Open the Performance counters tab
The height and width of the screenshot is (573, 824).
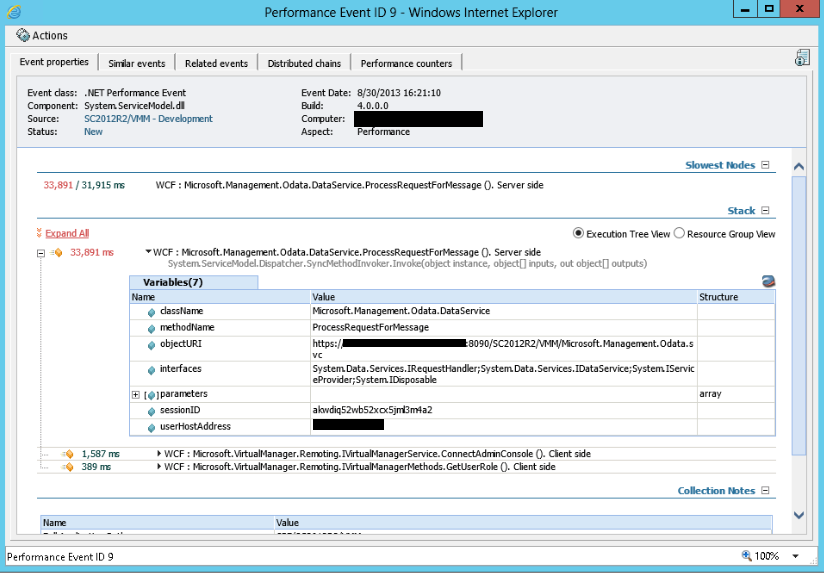tap(406, 63)
